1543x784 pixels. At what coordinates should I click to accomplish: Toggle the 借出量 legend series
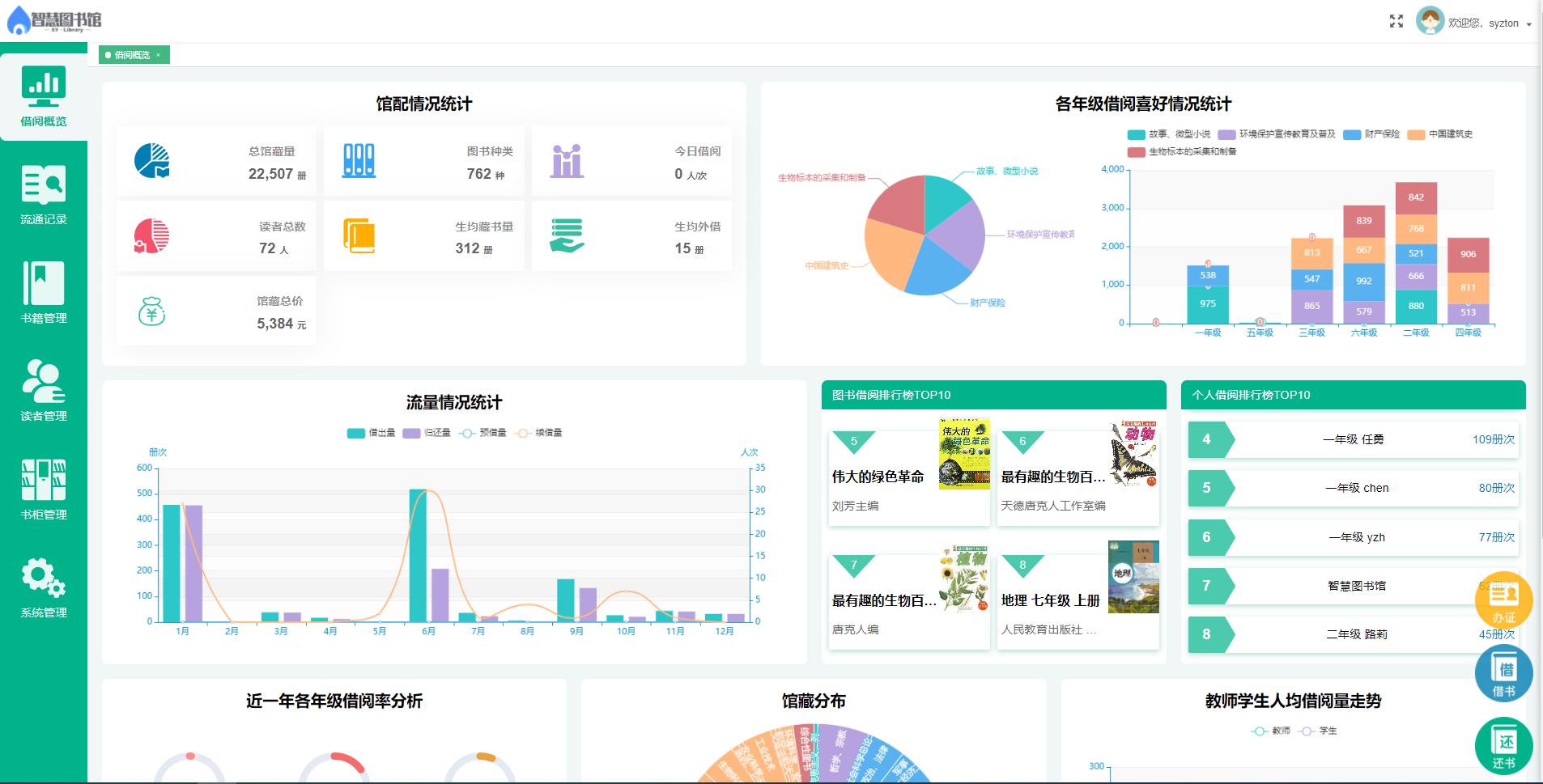[x=371, y=433]
